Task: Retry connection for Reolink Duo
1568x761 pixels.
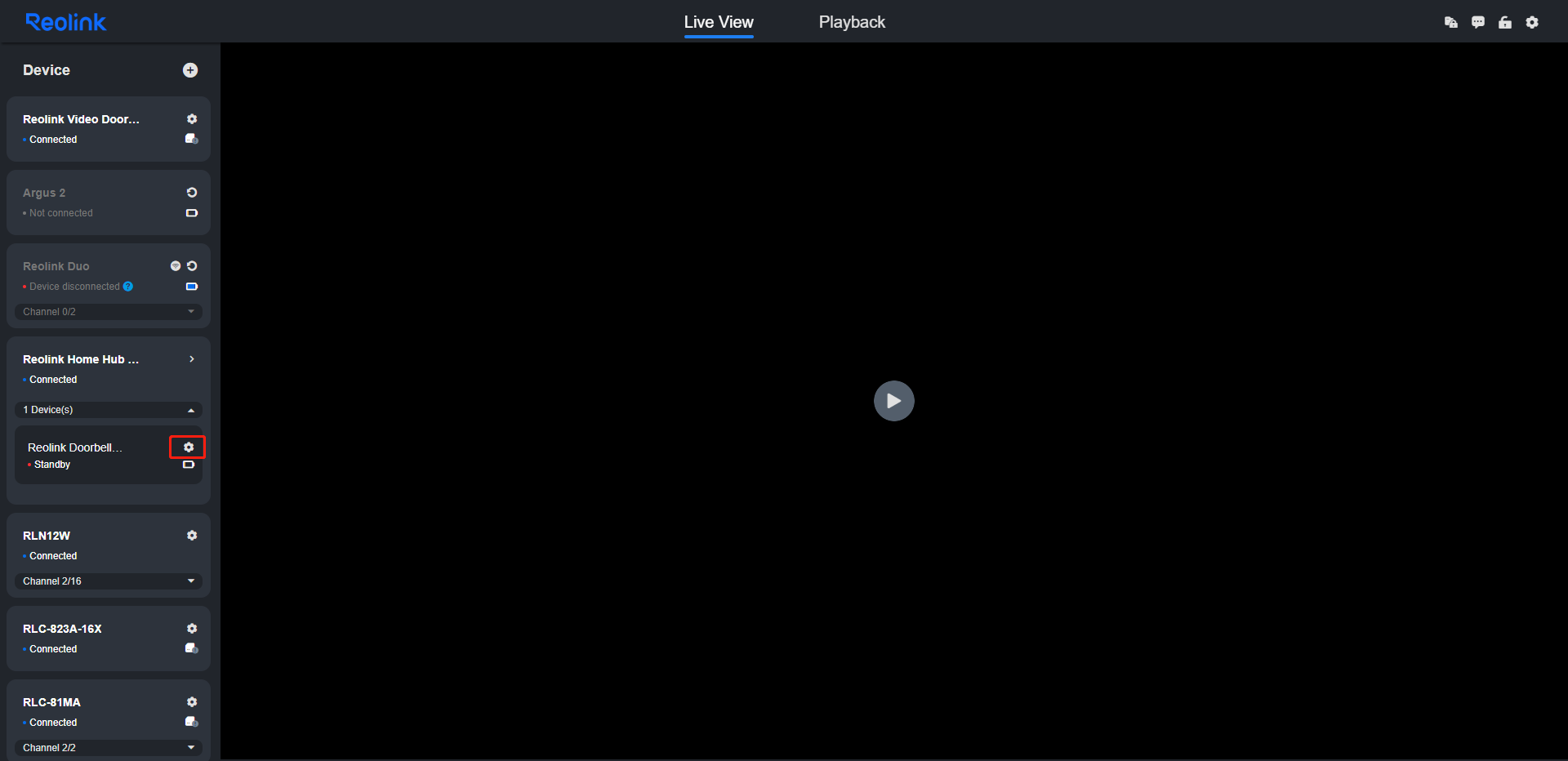Action: pyautogui.click(x=192, y=266)
